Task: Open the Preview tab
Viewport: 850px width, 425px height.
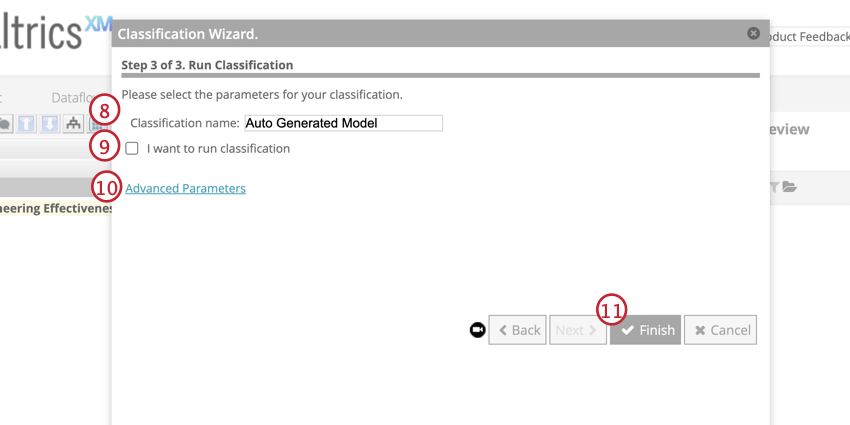Action: 790,130
